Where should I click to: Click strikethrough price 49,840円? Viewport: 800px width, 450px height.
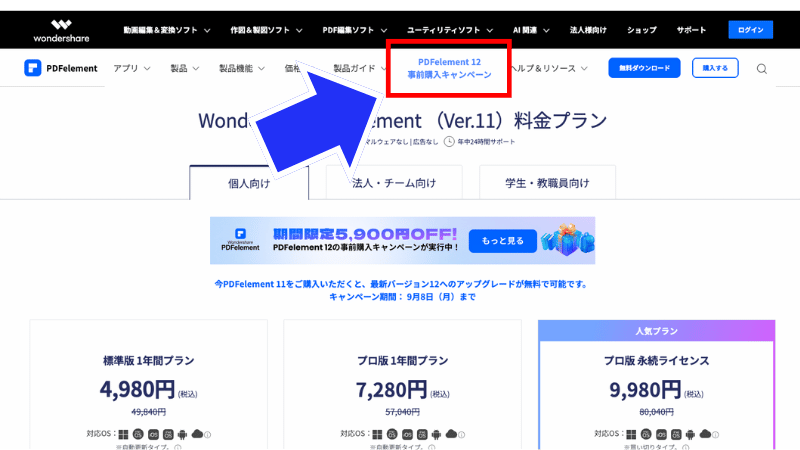pos(148,412)
